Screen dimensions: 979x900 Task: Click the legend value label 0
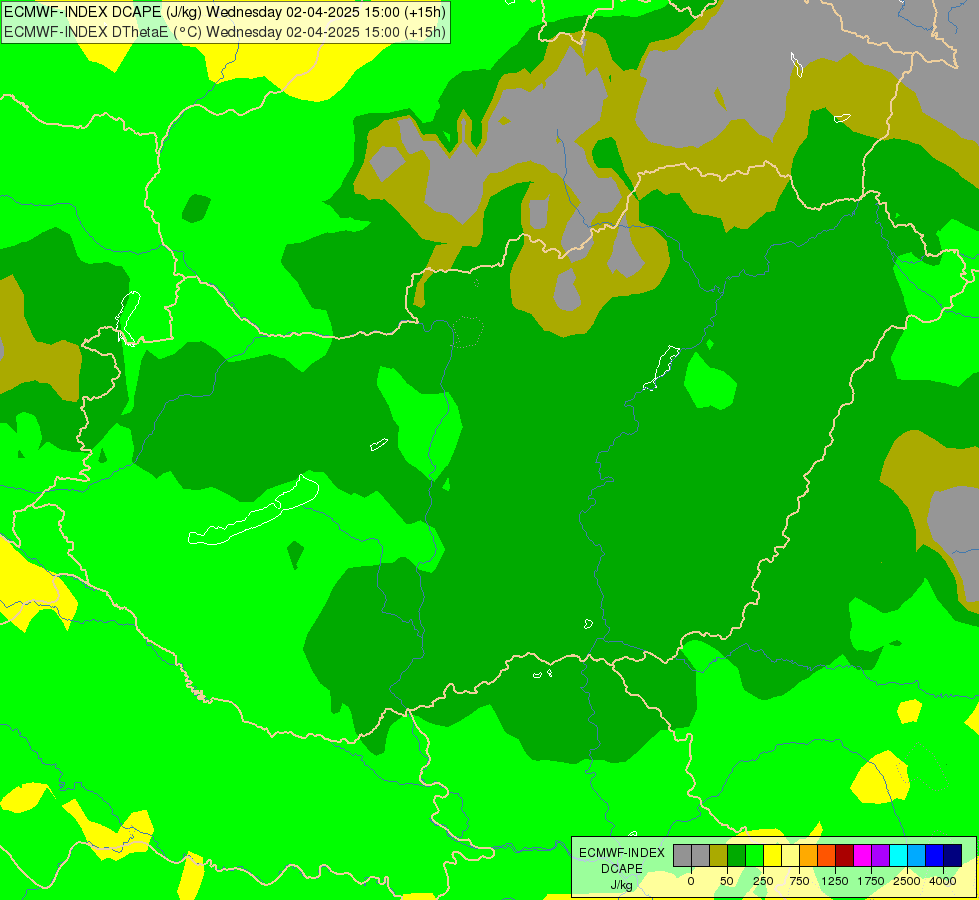click(691, 881)
